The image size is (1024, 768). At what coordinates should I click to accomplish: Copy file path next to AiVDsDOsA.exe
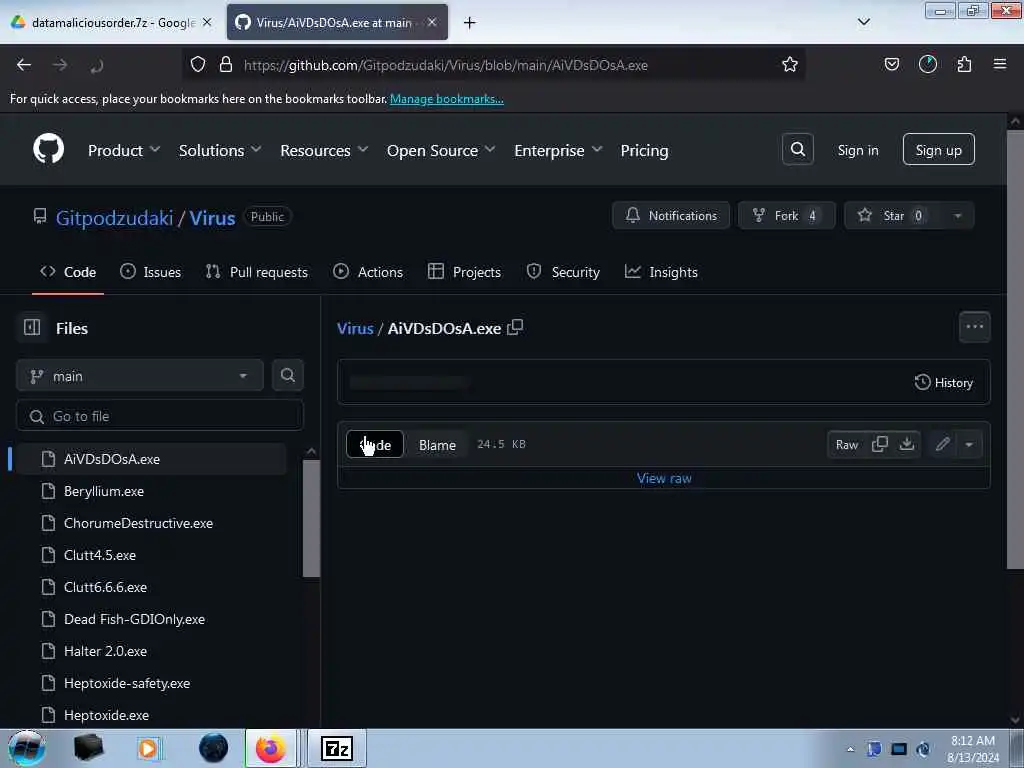pos(515,327)
